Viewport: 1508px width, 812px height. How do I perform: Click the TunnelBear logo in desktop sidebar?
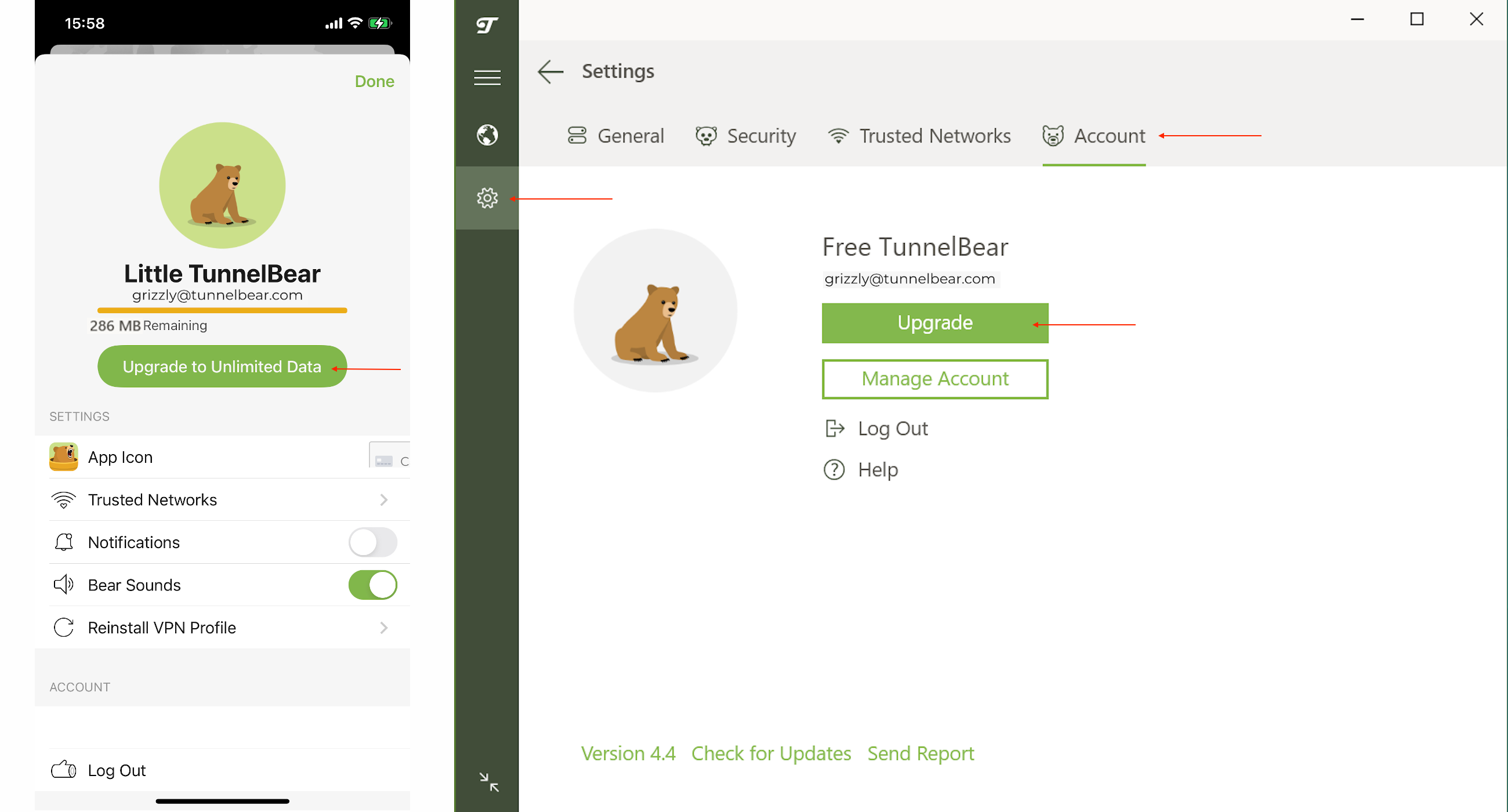pos(487,24)
